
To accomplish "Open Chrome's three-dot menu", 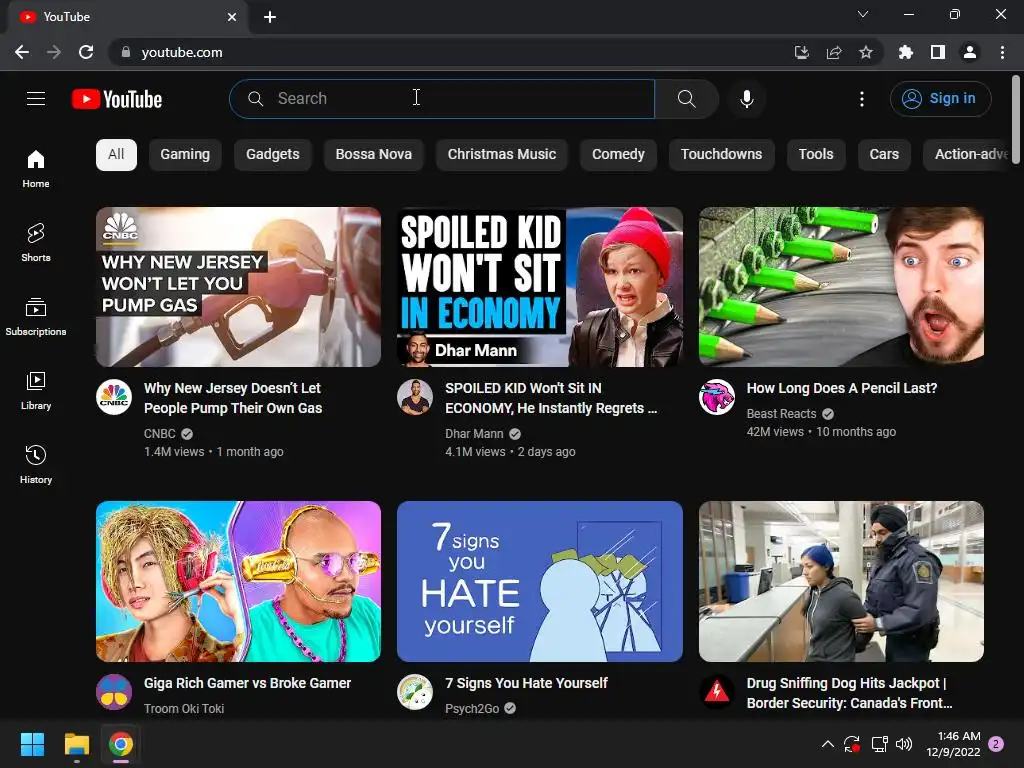I will [1002, 52].
